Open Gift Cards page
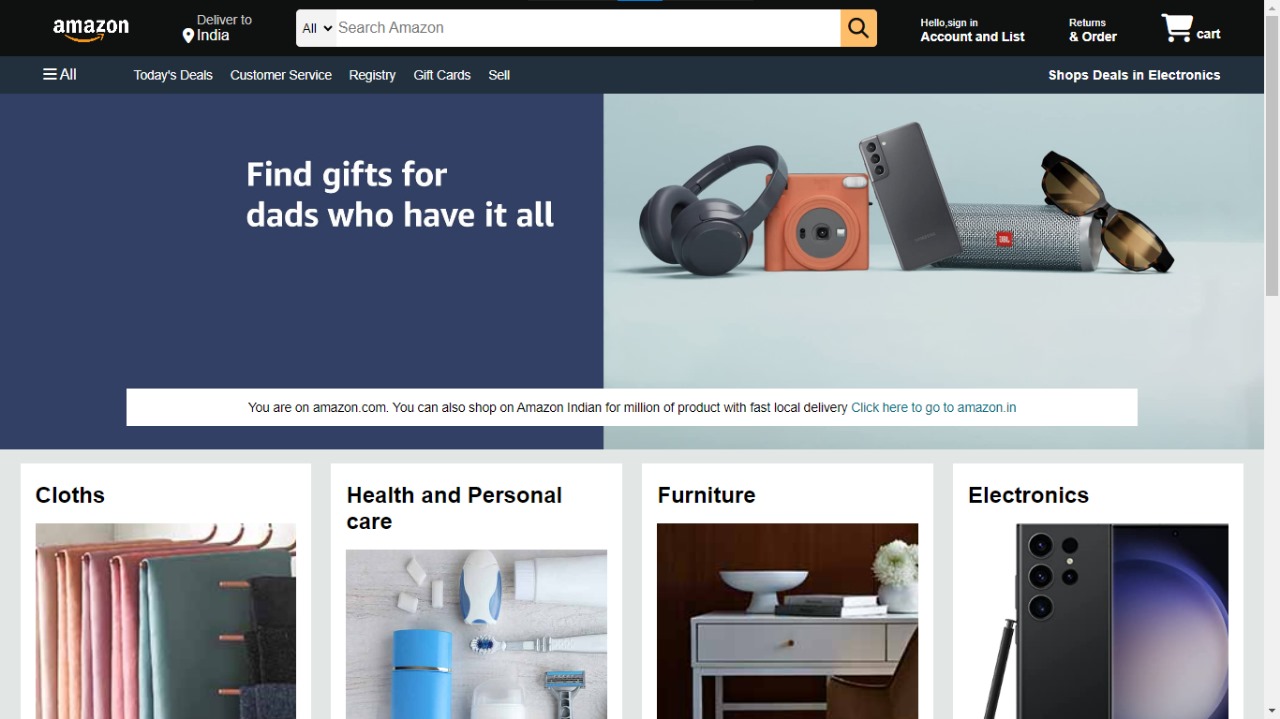Image resolution: width=1280 pixels, height=719 pixels. pyautogui.click(x=442, y=75)
